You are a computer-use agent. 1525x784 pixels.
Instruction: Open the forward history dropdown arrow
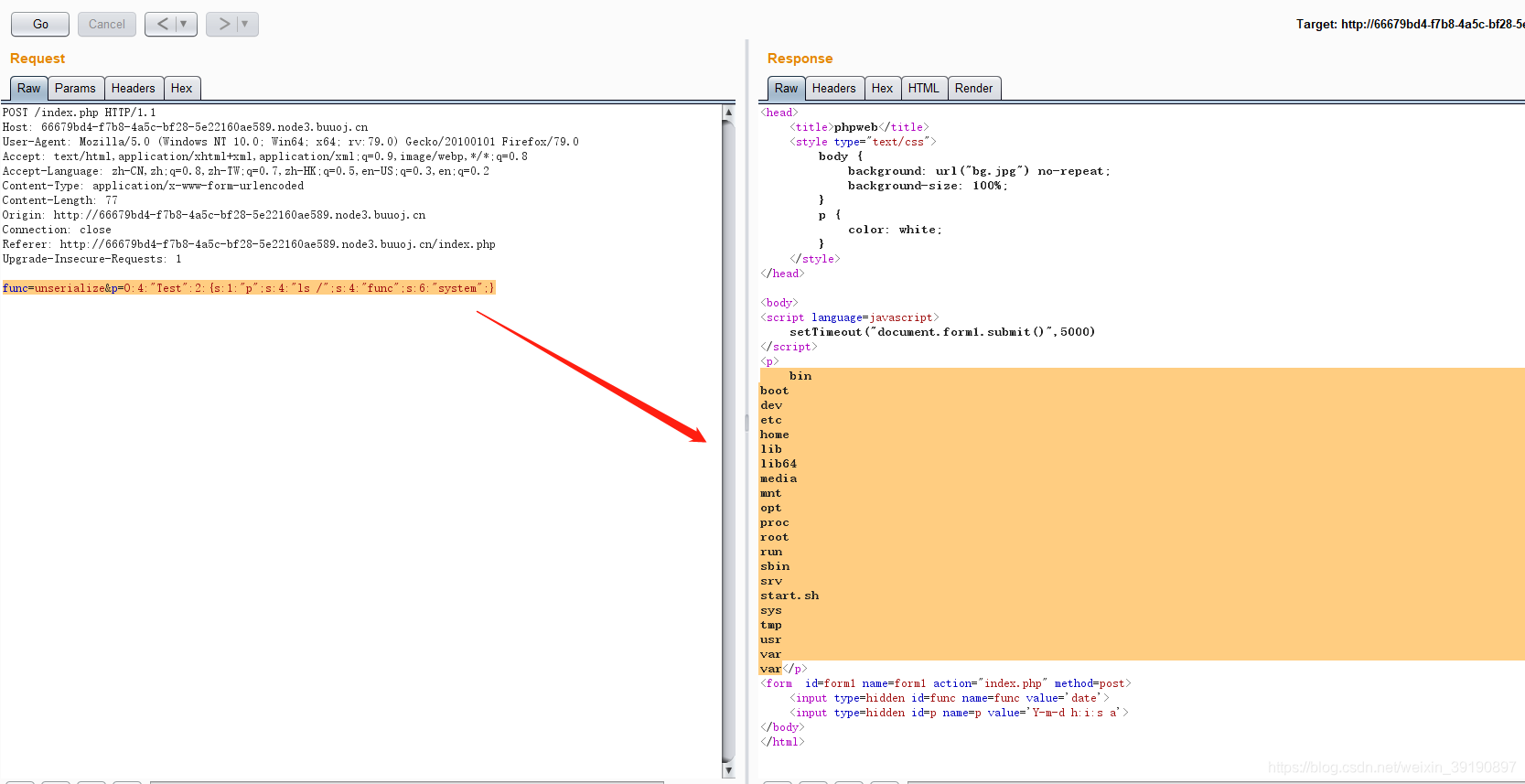(x=245, y=25)
